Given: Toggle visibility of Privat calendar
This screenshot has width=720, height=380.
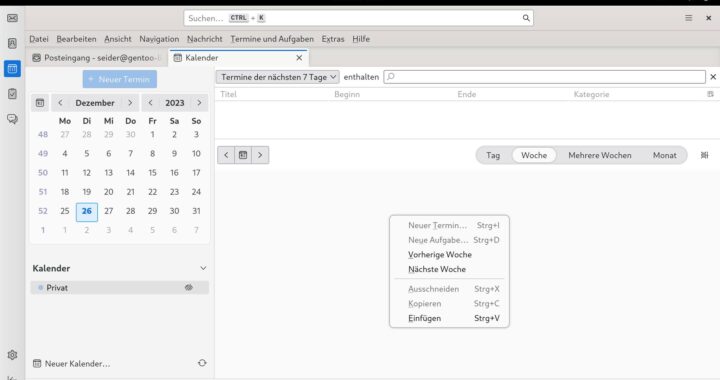Looking at the screenshot, I should pyautogui.click(x=188, y=288).
